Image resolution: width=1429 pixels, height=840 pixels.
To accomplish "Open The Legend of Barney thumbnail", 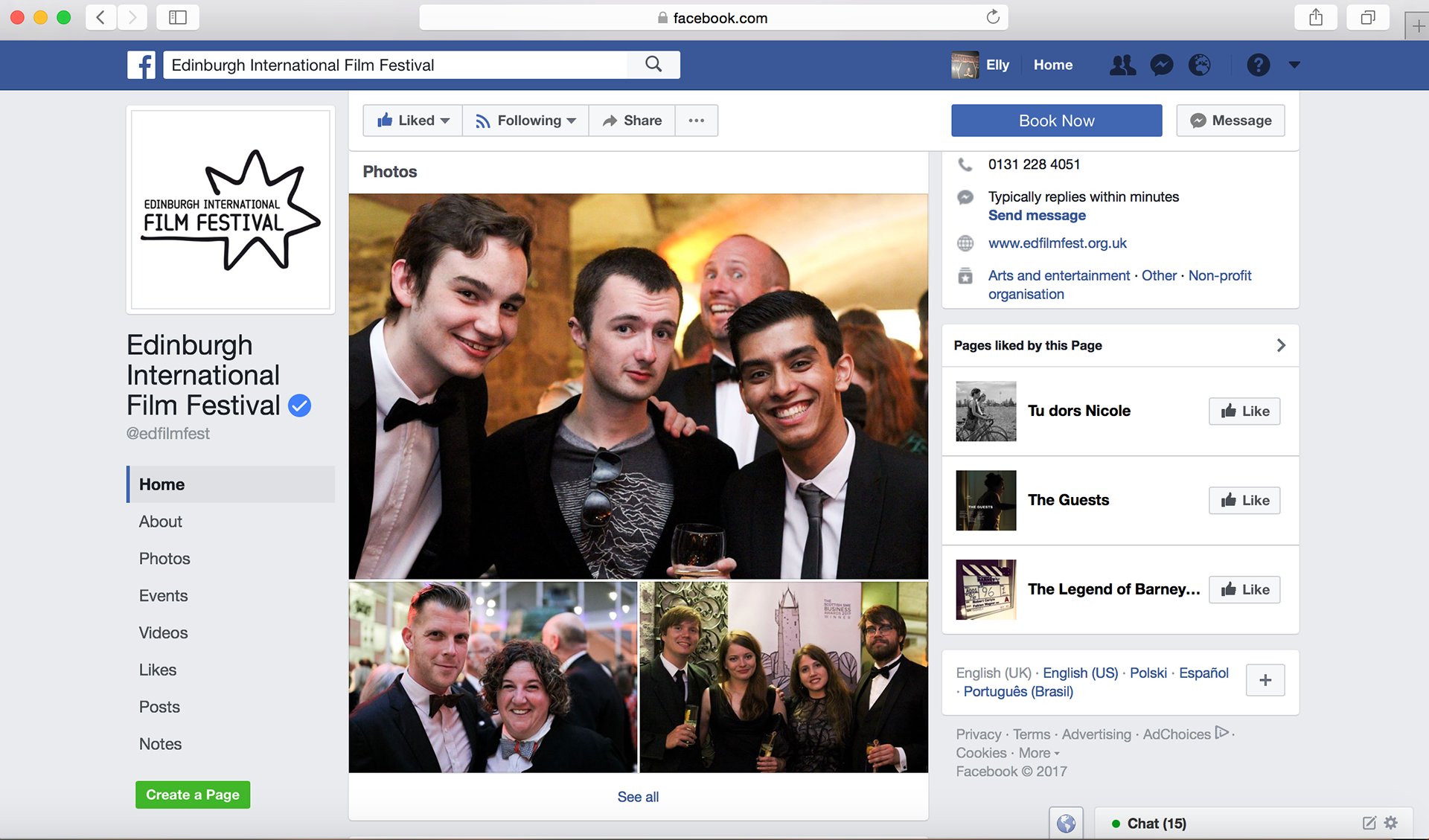I will click(x=986, y=590).
